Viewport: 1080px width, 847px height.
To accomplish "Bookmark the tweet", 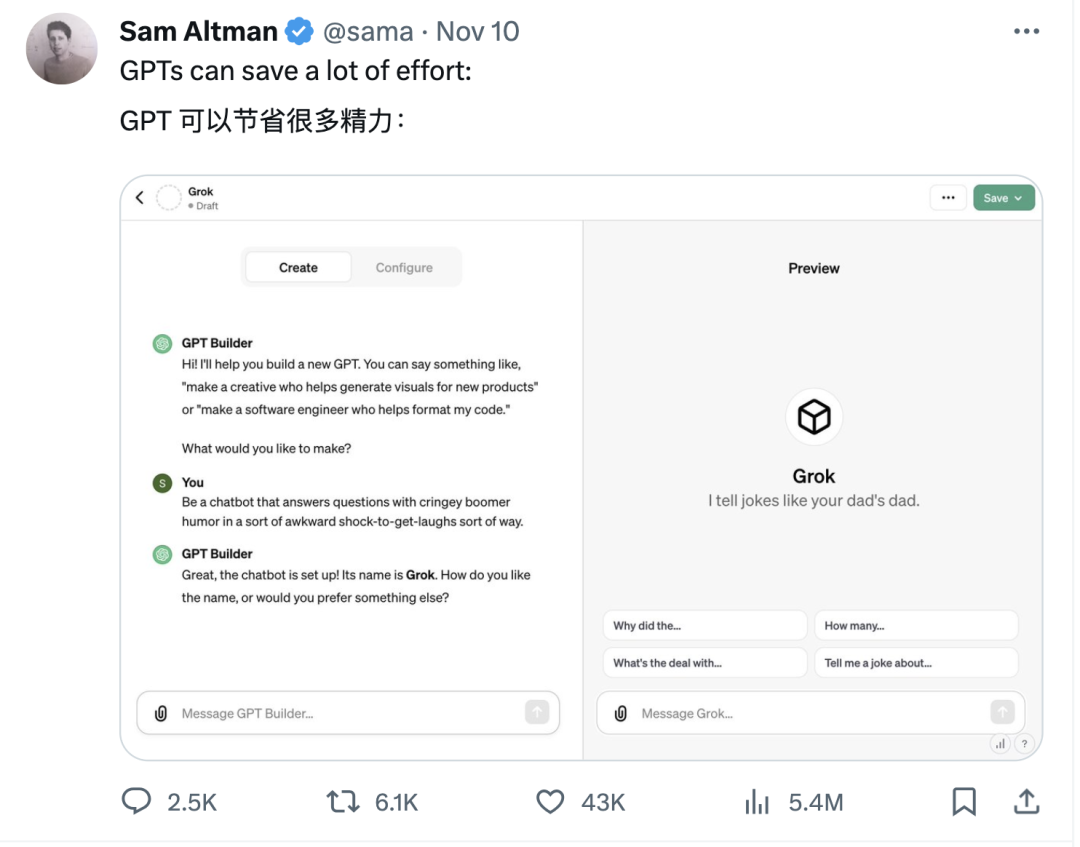I will point(963,801).
